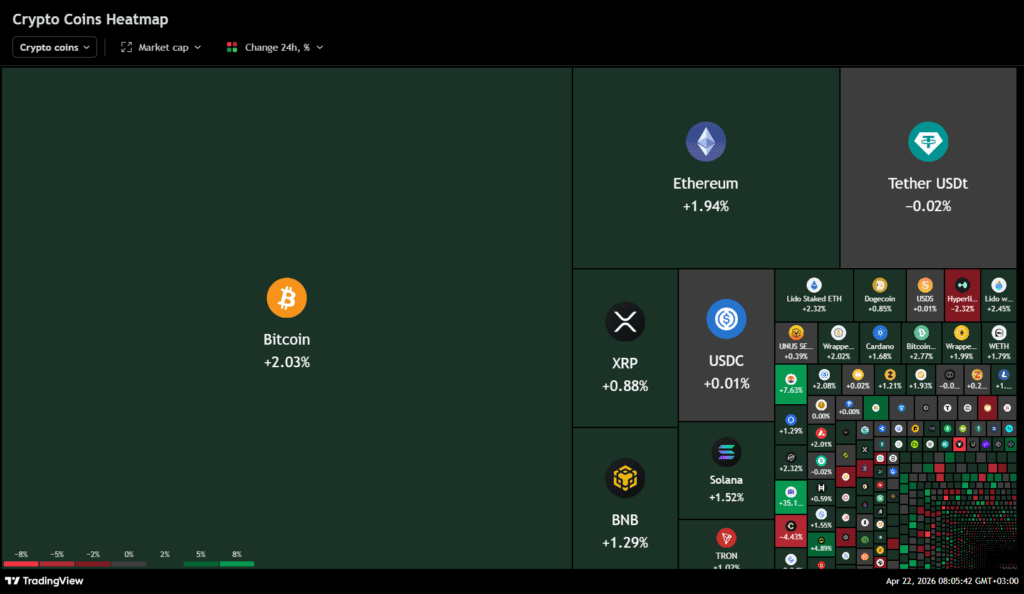The image size is (1024, 594).
Task: Open the Change 24h, % color selector
Action: pyautogui.click(x=275, y=47)
